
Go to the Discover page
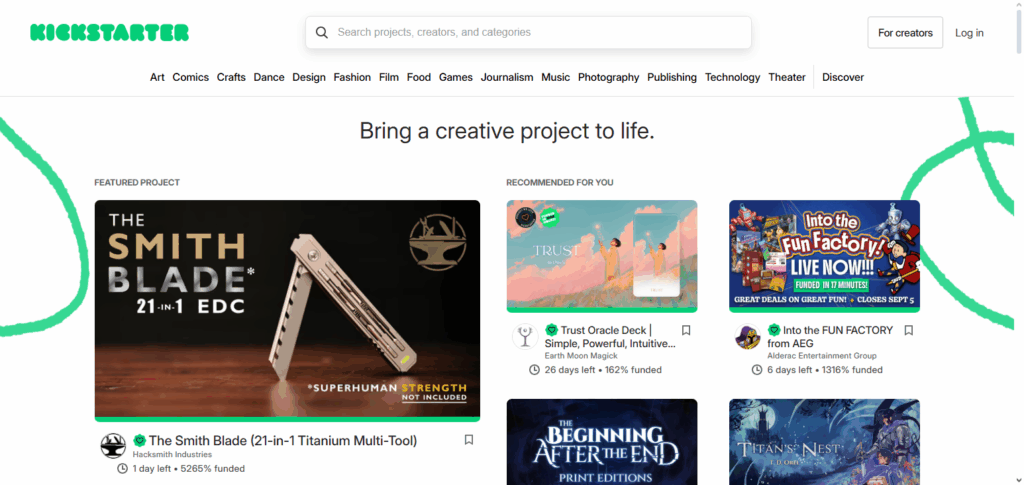click(x=843, y=77)
